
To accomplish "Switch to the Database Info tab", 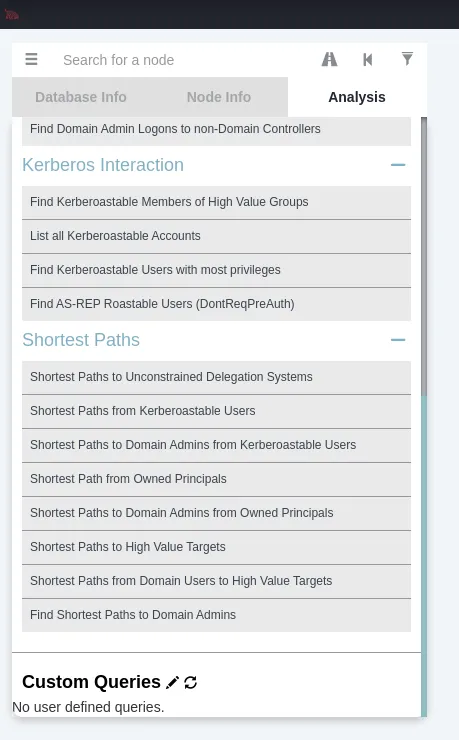I will coord(81,97).
